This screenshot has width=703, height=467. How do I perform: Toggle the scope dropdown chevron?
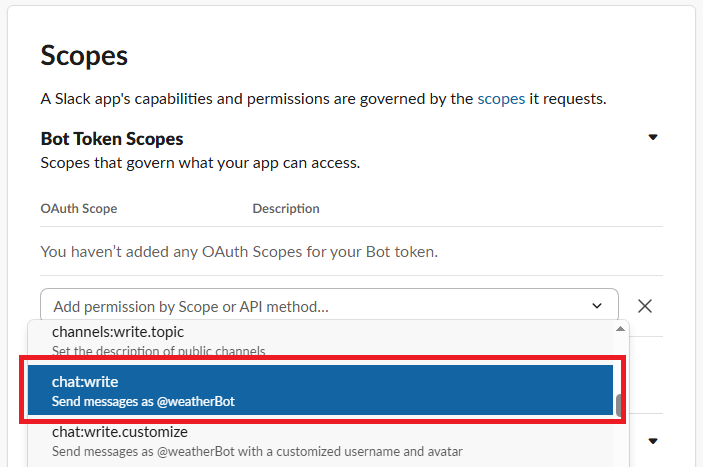(x=597, y=306)
